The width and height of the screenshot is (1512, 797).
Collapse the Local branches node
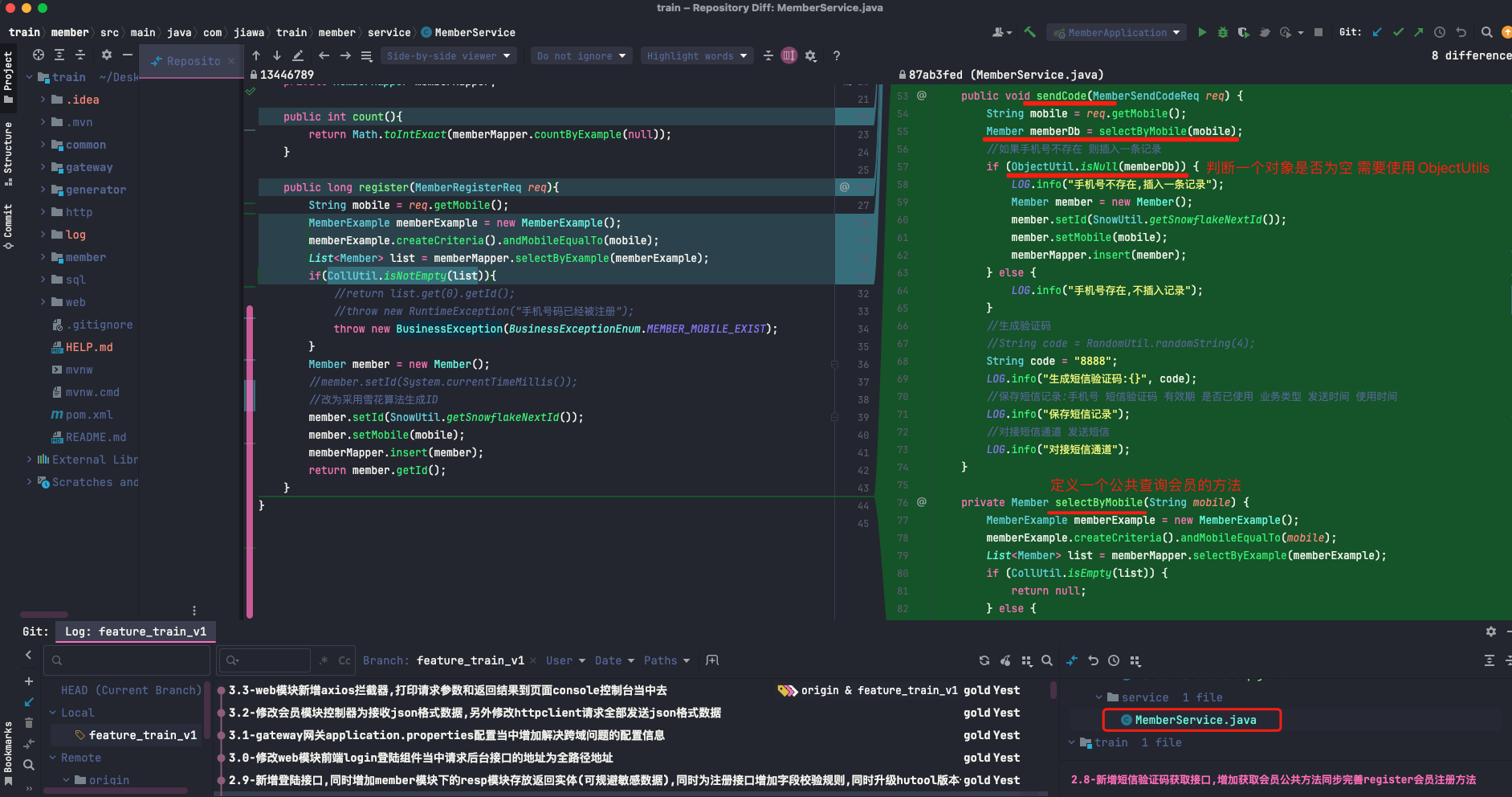coord(53,713)
